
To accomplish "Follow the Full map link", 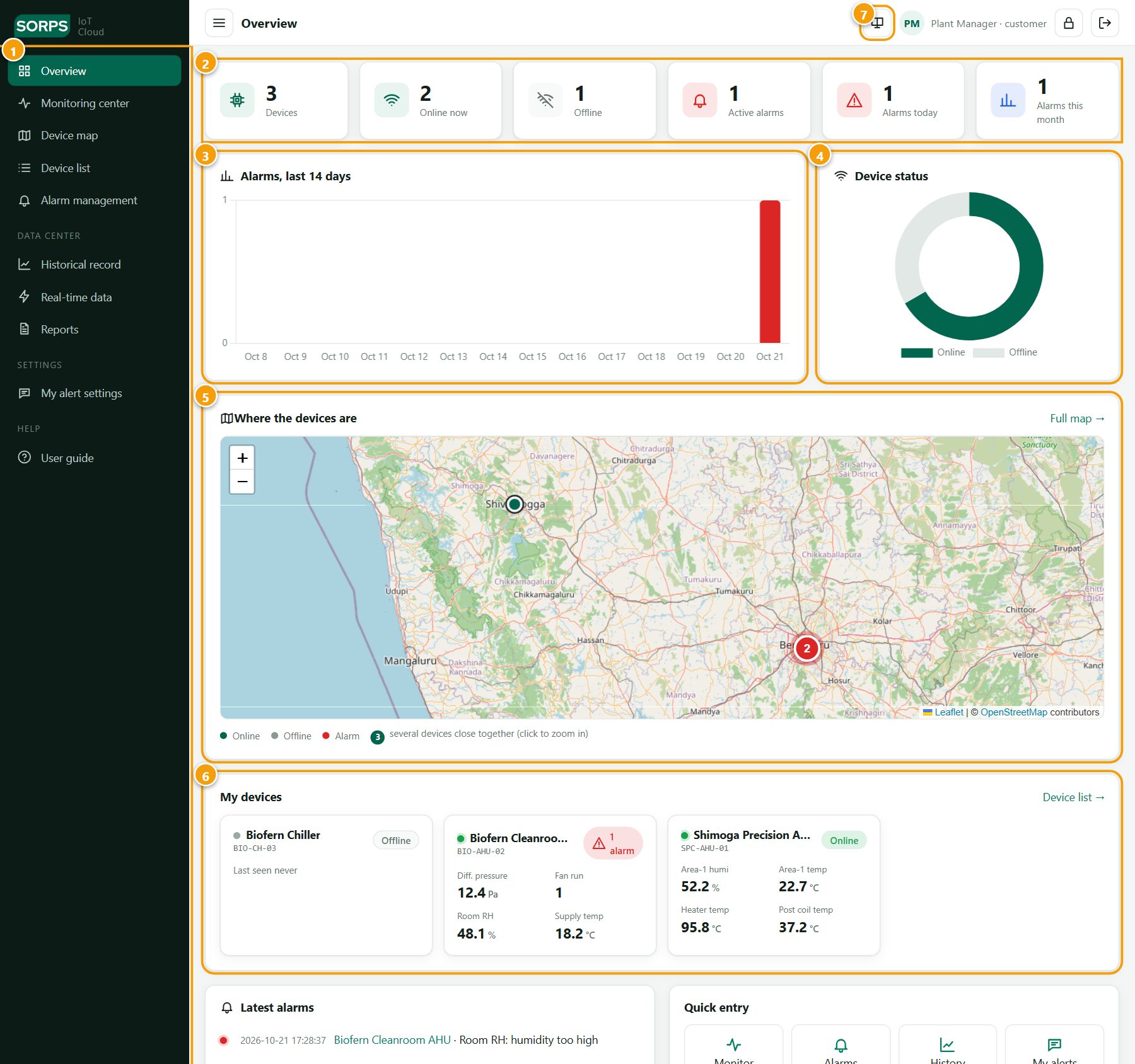I will coord(1077,419).
